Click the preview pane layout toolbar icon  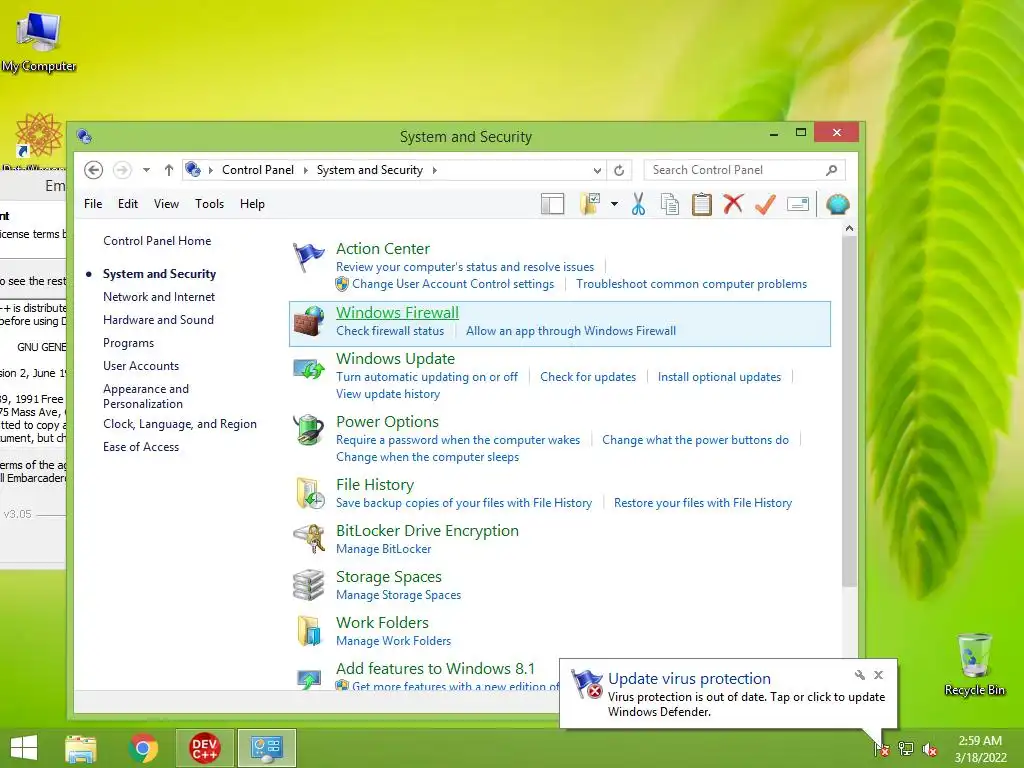[x=552, y=204]
